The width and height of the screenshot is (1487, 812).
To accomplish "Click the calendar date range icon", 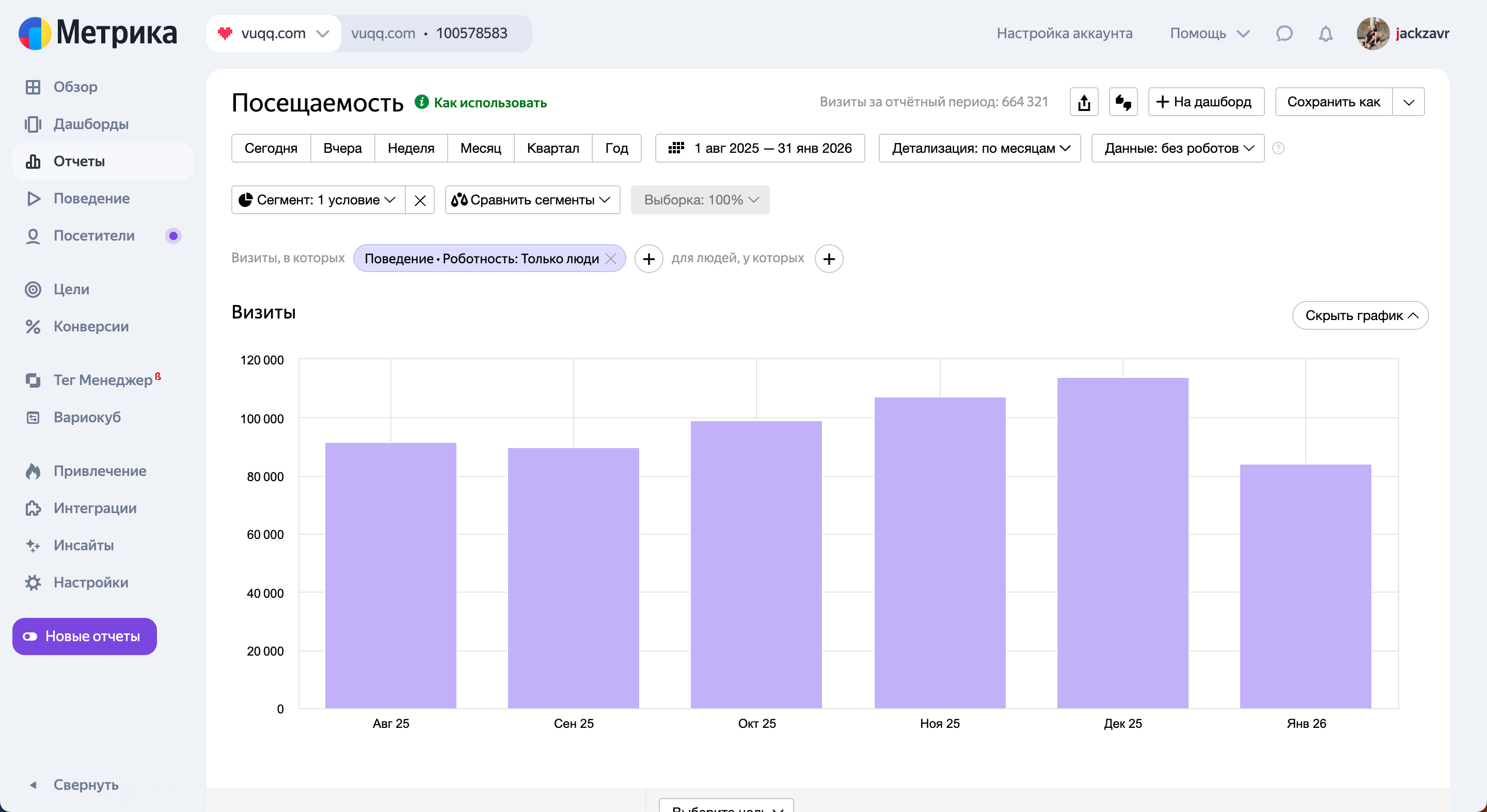I will [676, 148].
